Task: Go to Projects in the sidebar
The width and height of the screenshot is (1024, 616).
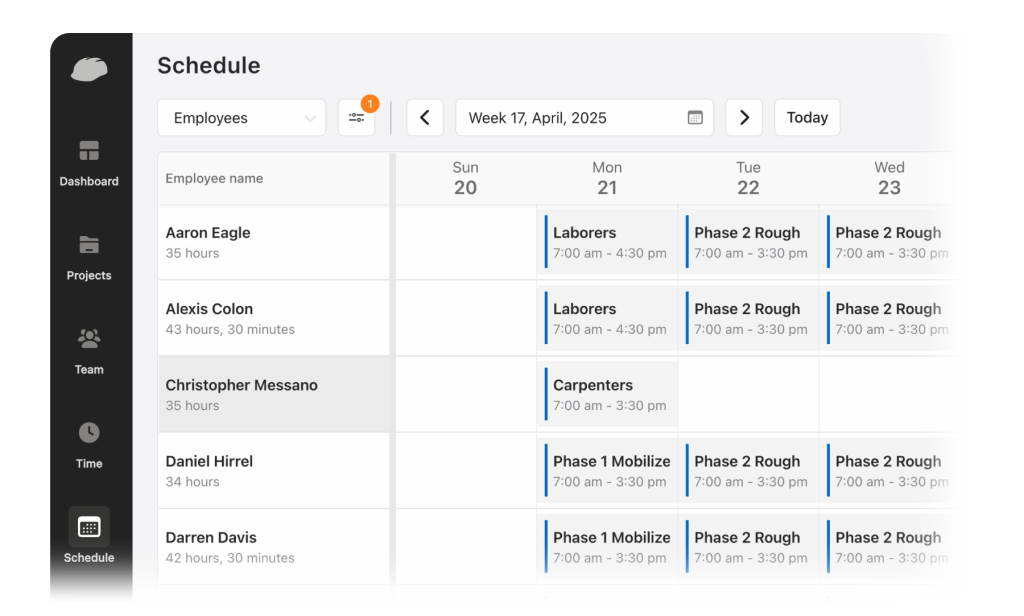Action: pyautogui.click(x=89, y=245)
